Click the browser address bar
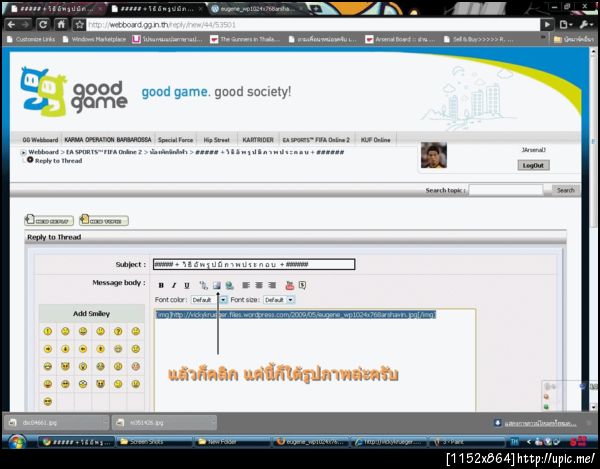This screenshot has height=469, width=600. pos(313,25)
